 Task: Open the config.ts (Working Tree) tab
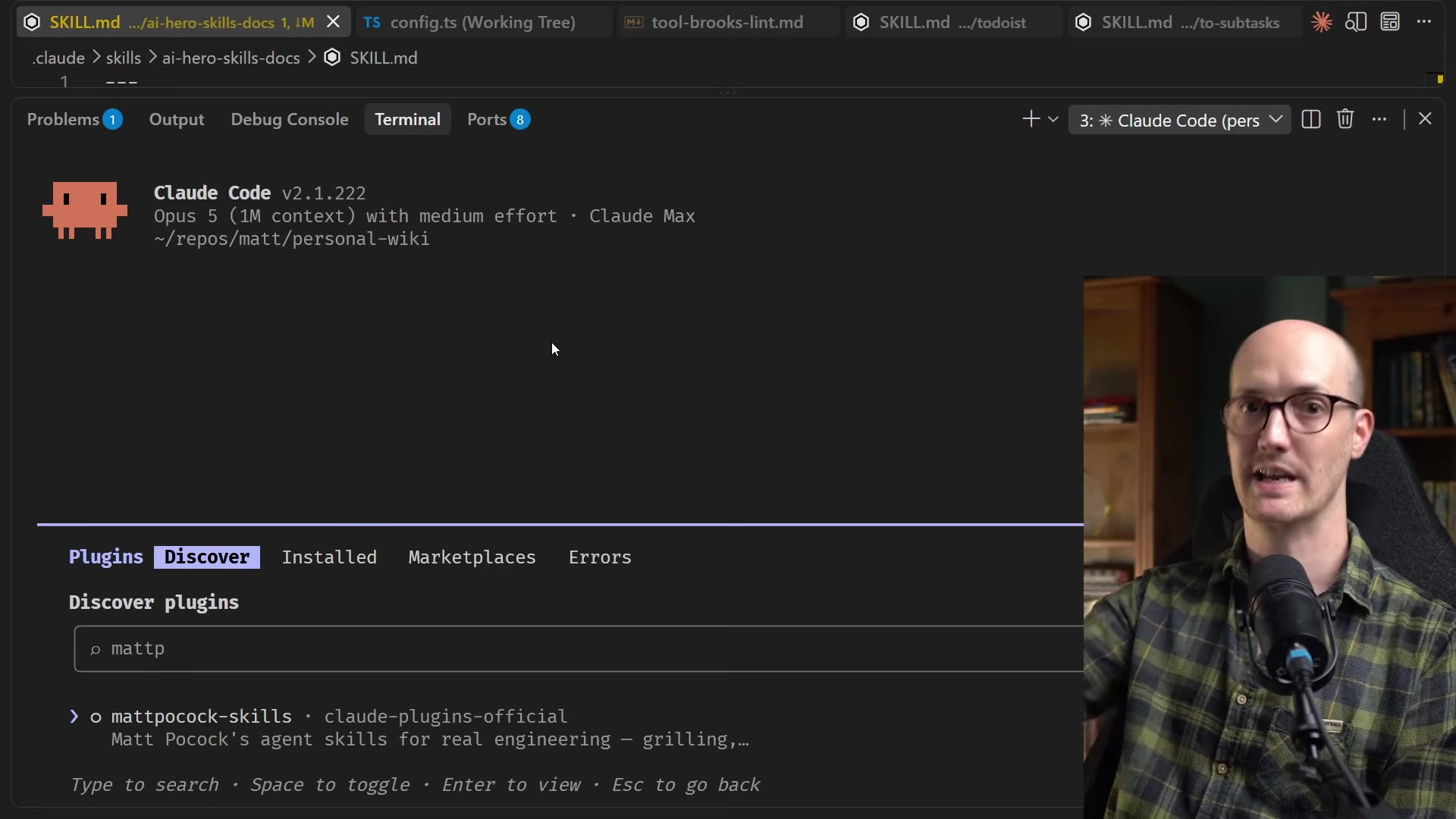coord(483,22)
